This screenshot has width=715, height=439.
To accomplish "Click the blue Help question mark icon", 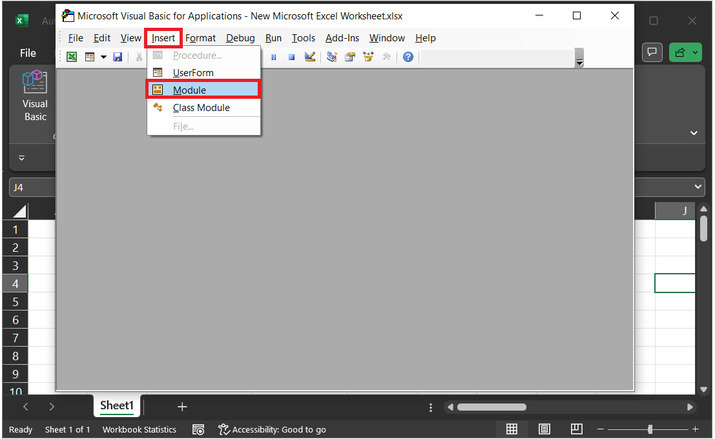I will [x=408, y=57].
